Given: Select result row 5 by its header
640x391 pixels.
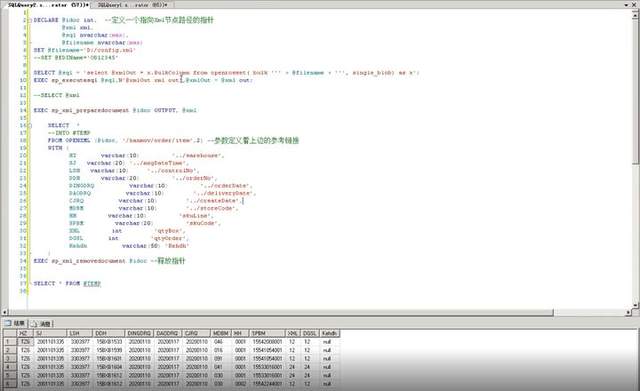Looking at the screenshot, I should (x=9, y=375).
